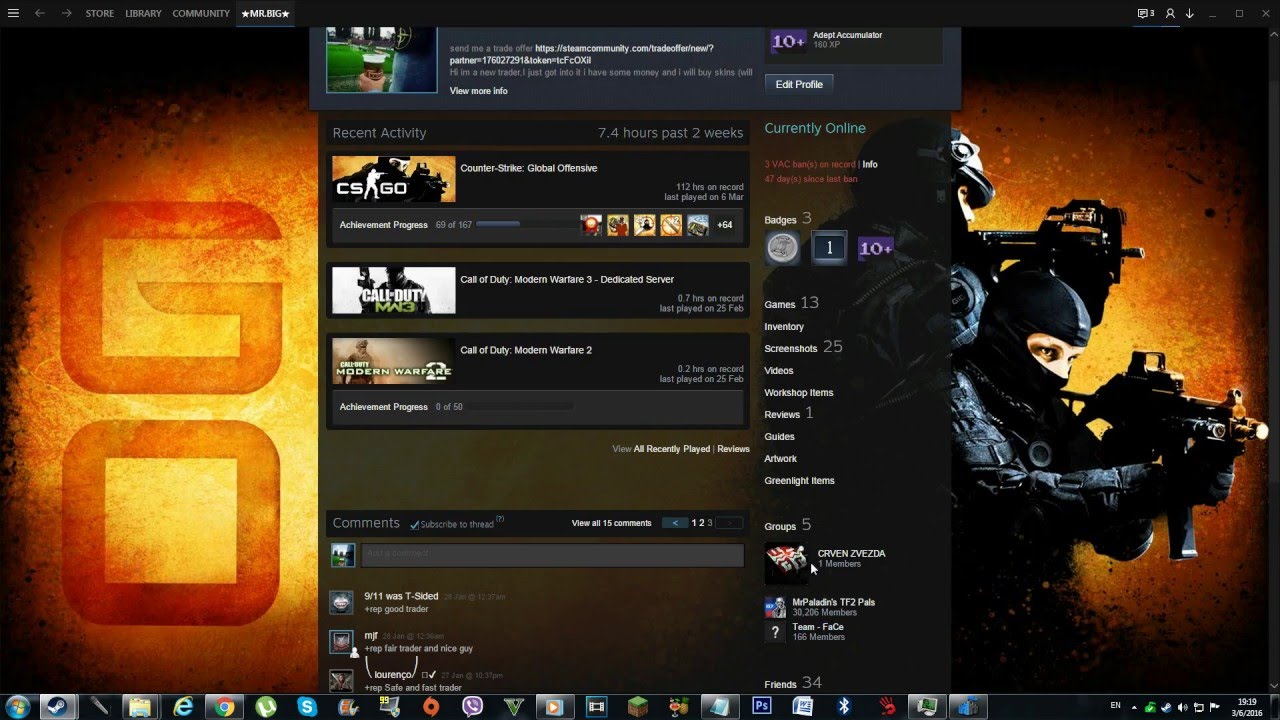The width and height of the screenshot is (1280, 720).
Task: Toggle the Subscribe to thread checkbox
Action: (414, 524)
